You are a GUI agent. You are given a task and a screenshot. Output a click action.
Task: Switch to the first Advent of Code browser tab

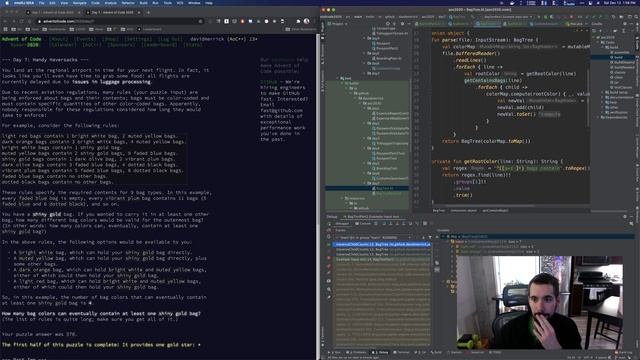53,13
